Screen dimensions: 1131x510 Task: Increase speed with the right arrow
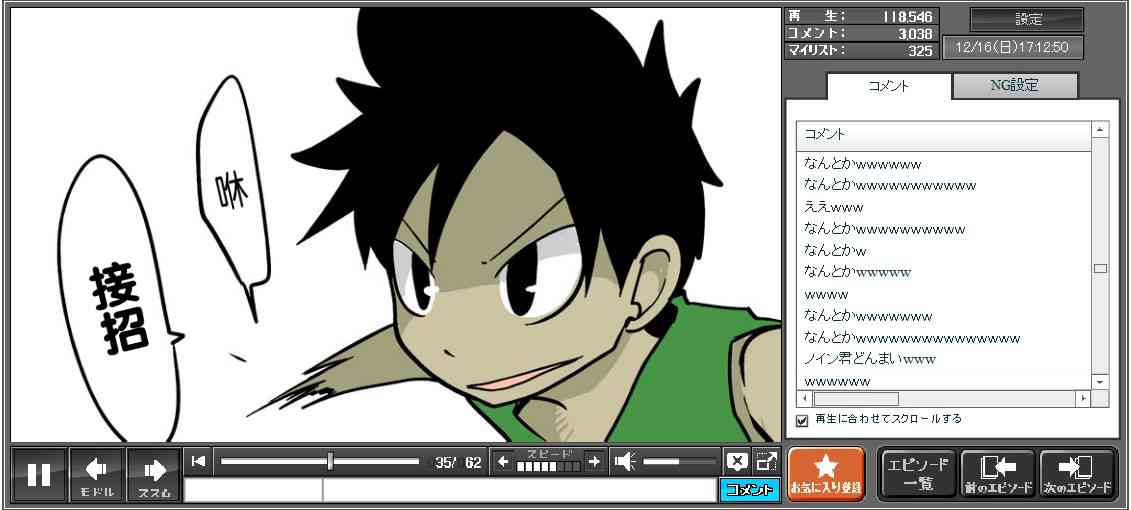coord(594,461)
